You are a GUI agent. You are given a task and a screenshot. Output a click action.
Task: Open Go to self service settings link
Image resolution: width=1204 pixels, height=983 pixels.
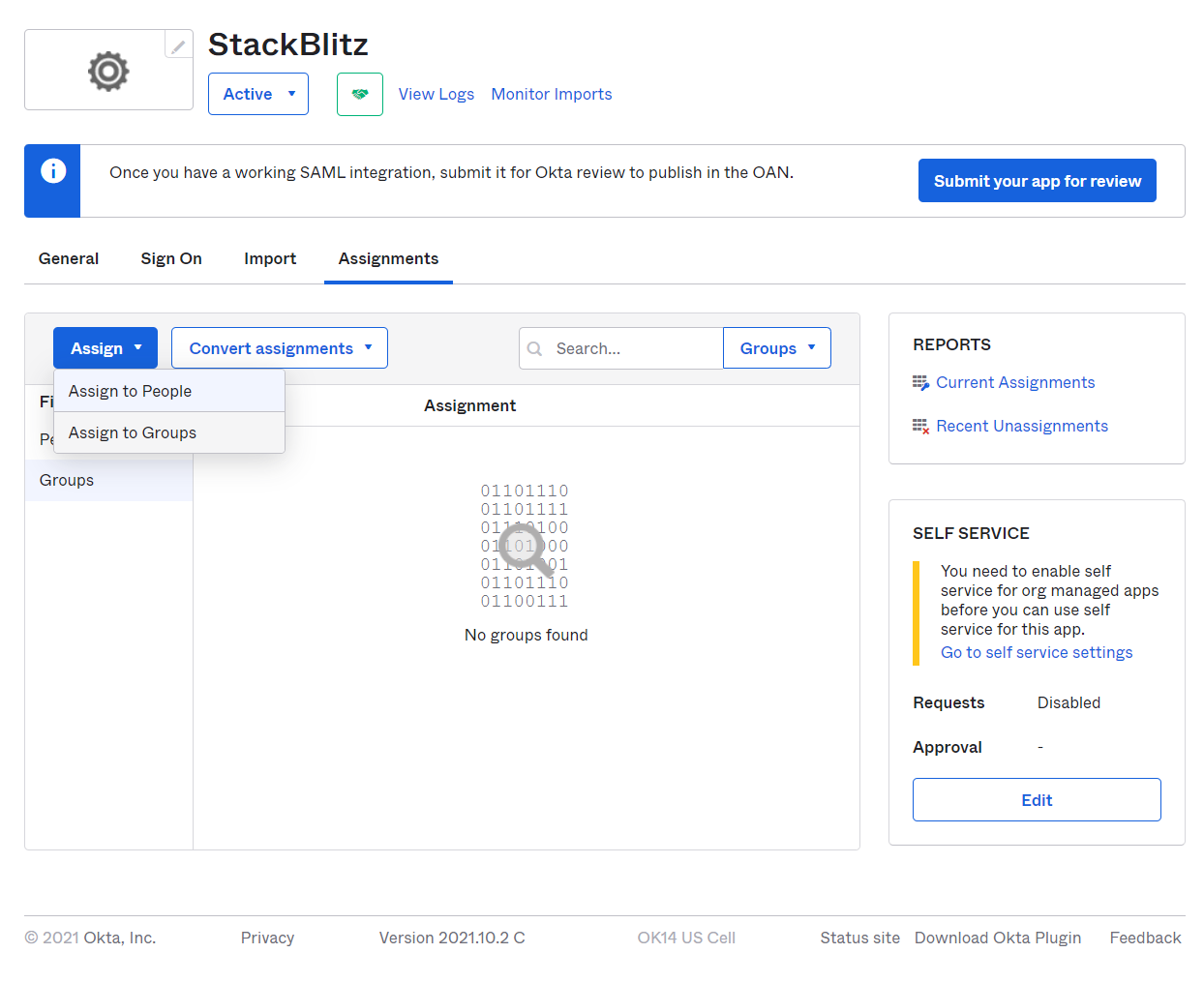coord(1036,652)
